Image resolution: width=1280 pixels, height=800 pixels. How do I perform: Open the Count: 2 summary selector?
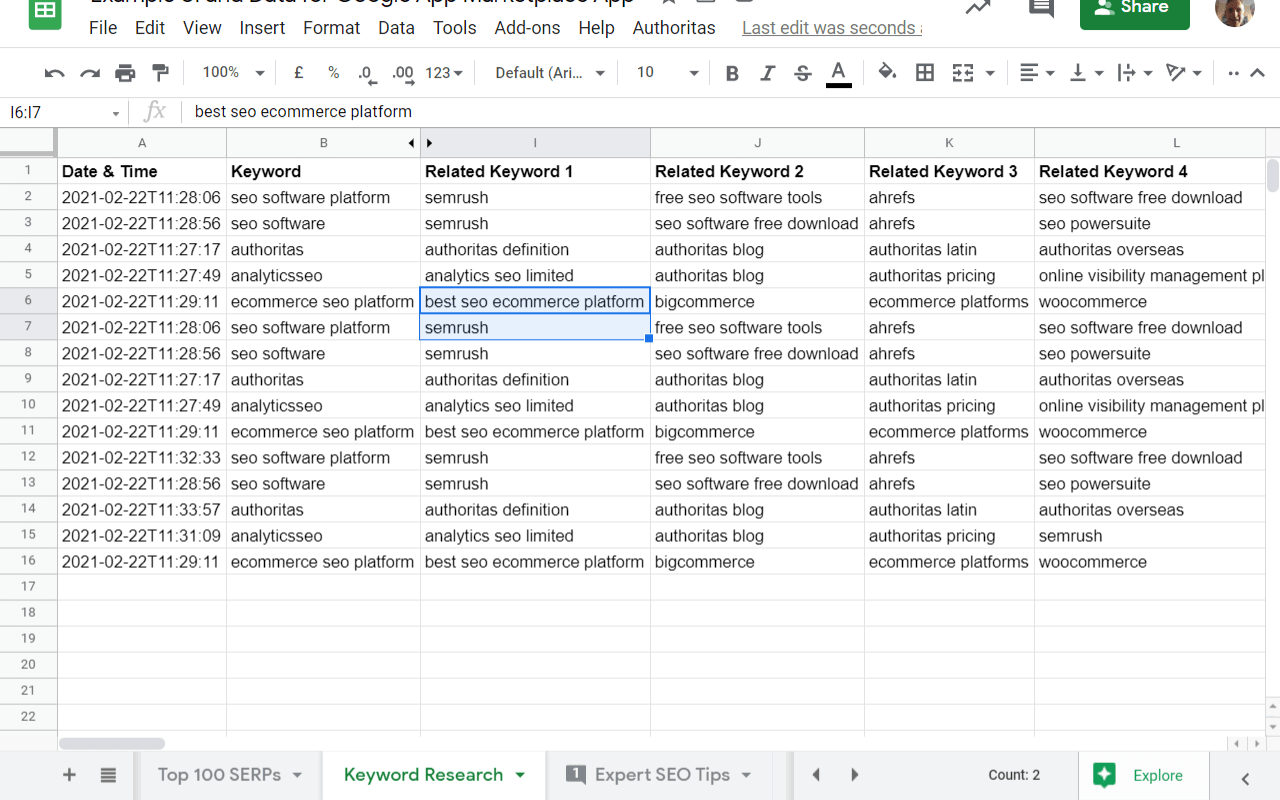pos(1014,775)
